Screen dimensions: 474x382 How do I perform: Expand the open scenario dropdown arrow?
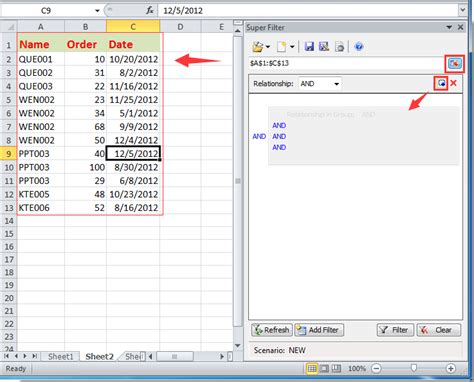click(268, 47)
